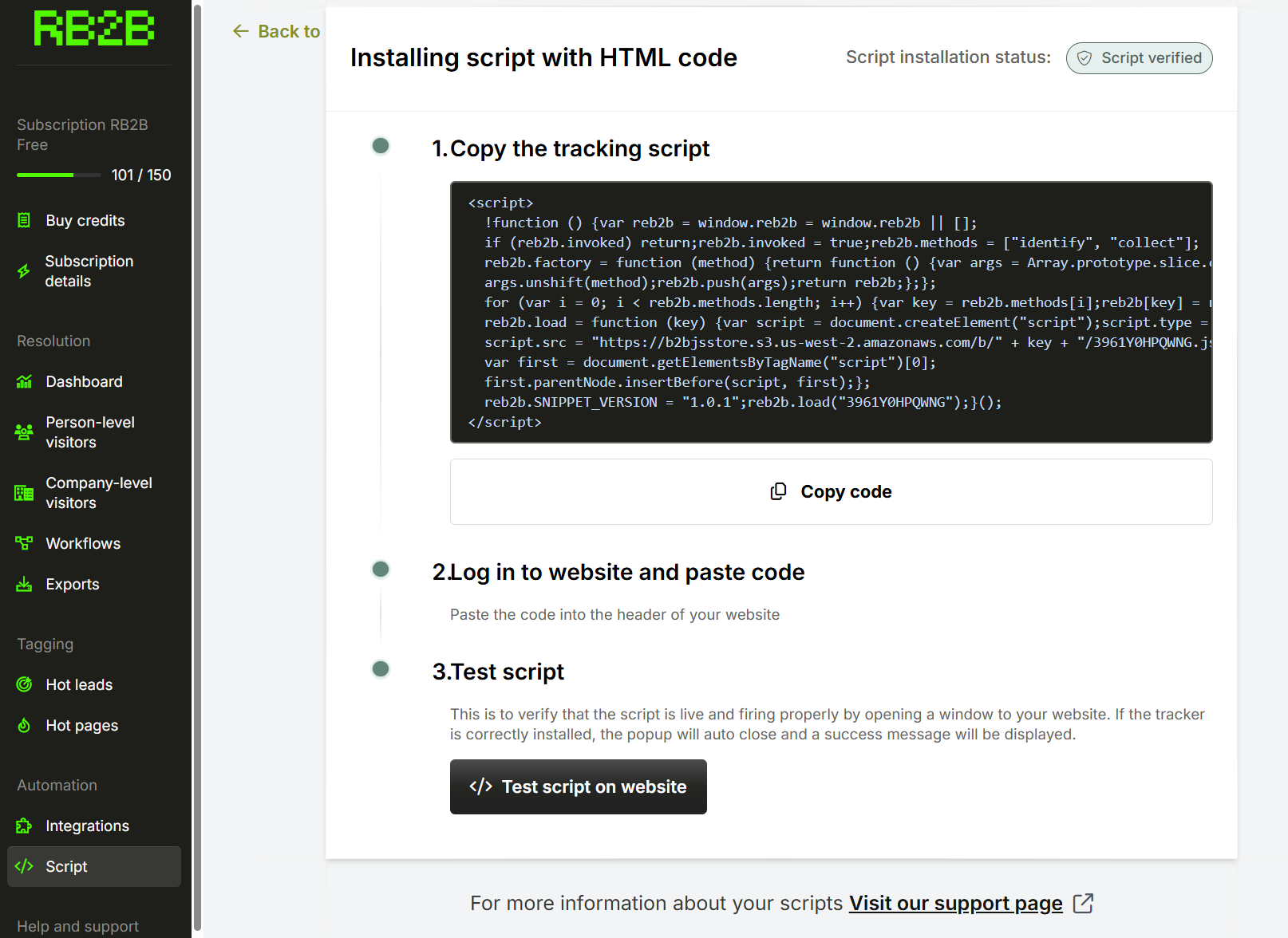Click the external link icon after support page
The image size is (1288, 938).
[x=1083, y=903]
